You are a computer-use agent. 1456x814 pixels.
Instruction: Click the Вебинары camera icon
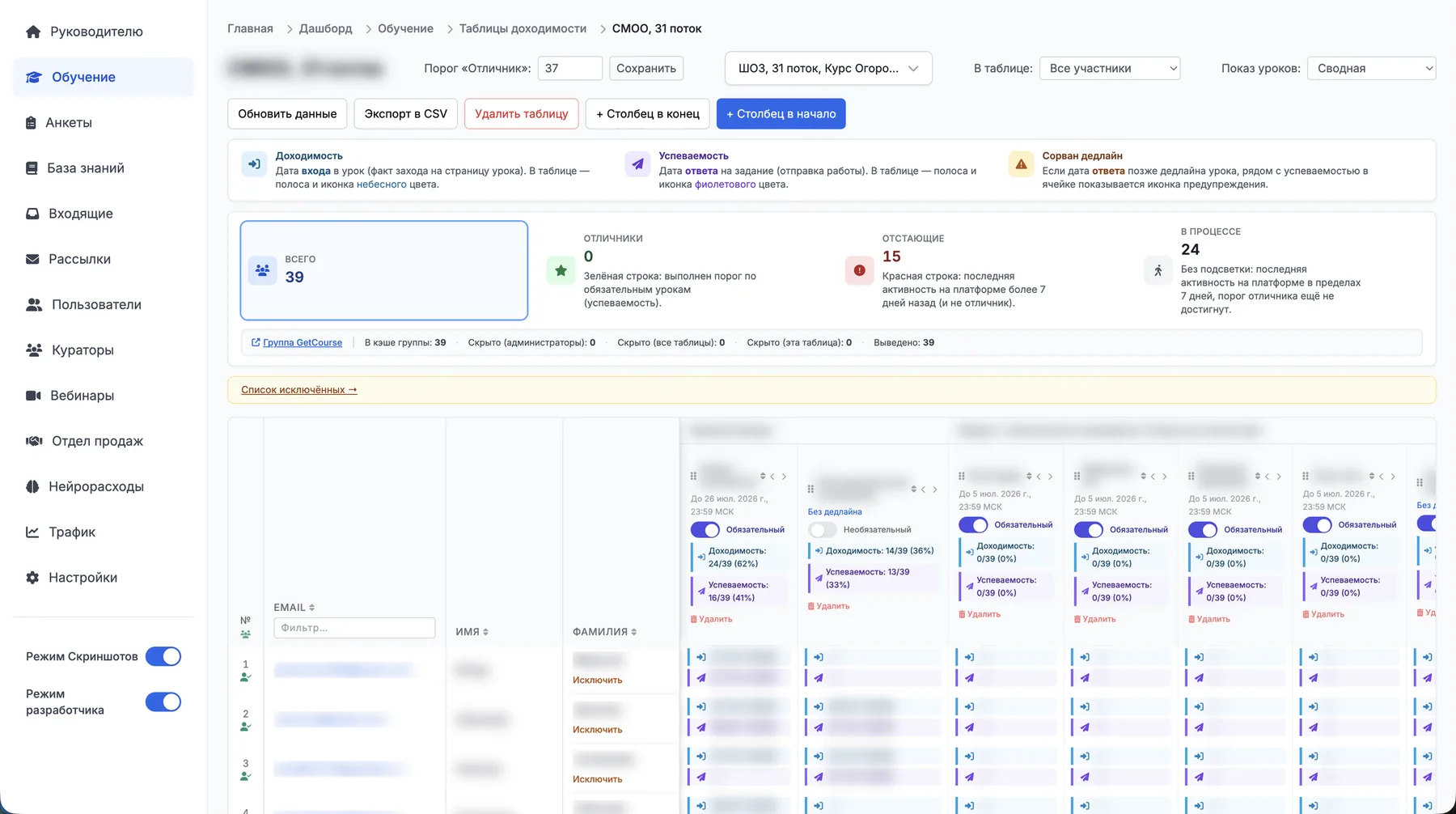click(33, 395)
